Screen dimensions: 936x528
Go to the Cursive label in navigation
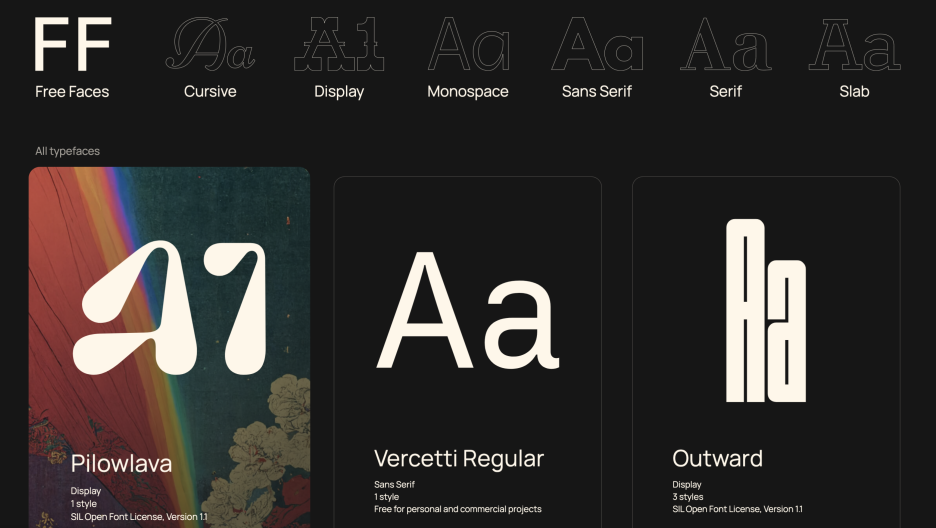pos(210,91)
